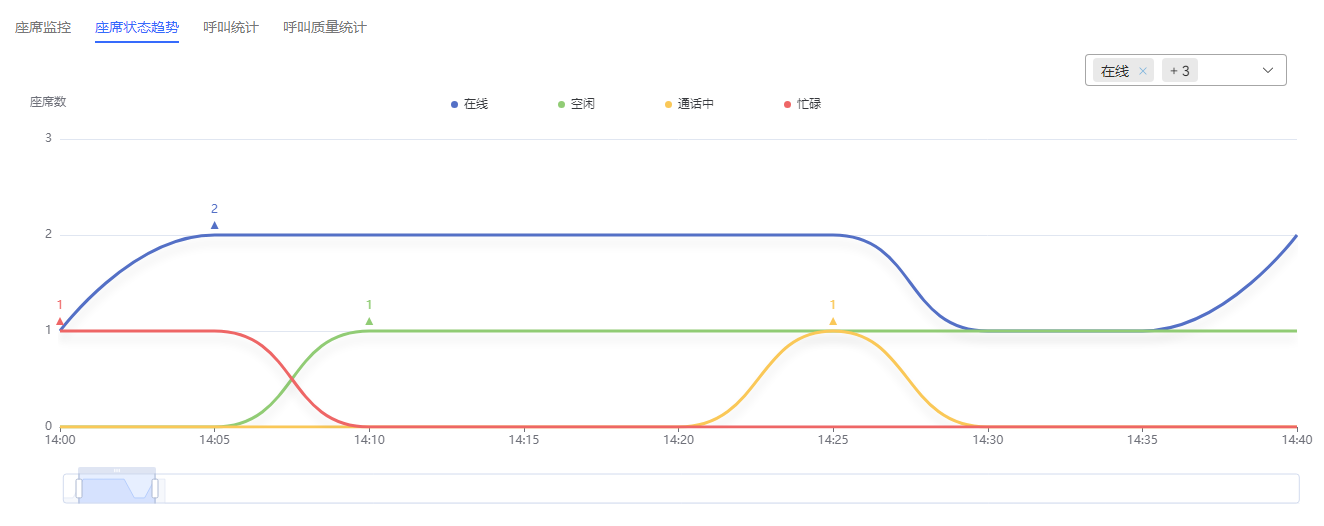
Task: Open the 在线 multi-select combo box
Action: click(1185, 70)
